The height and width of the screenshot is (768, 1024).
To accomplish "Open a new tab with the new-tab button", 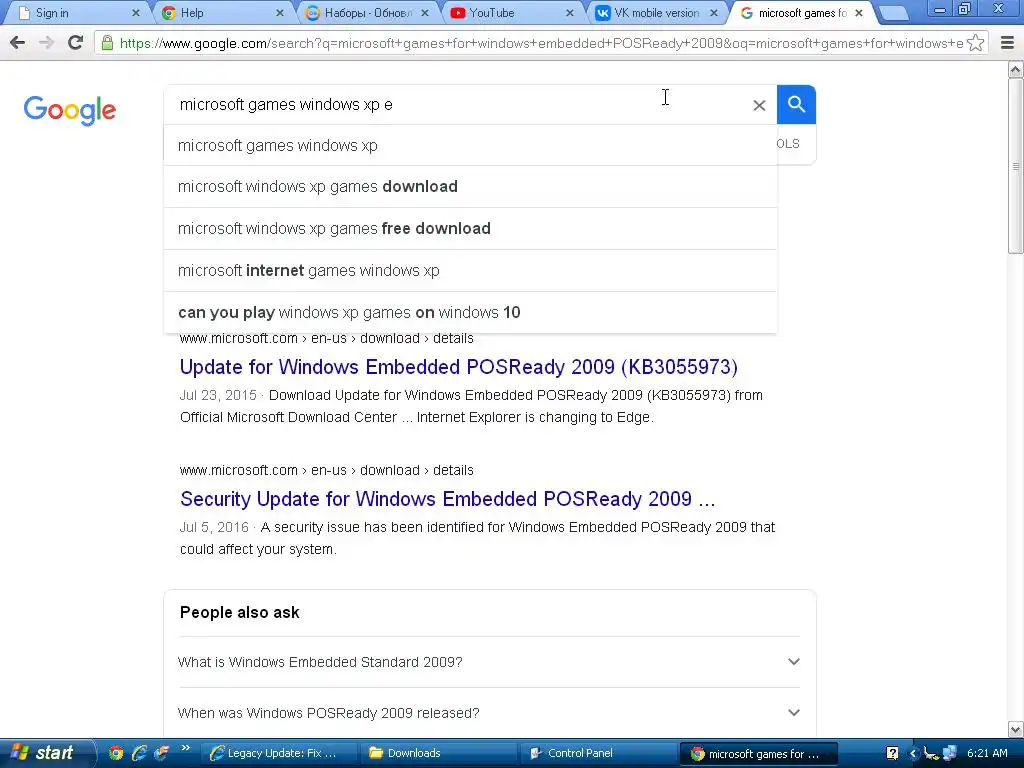I will pos(894,13).
